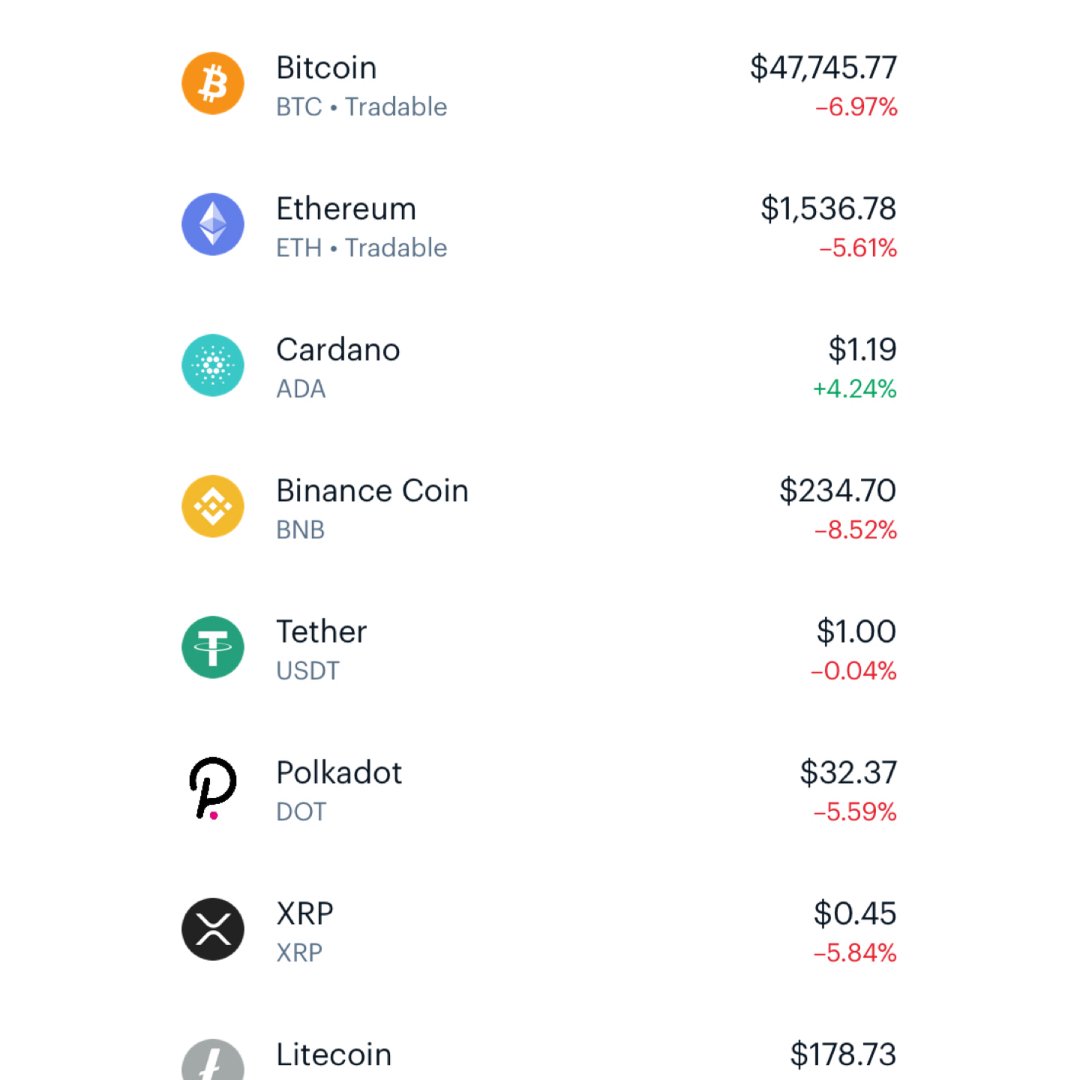1080x1080 pixels.
Task: Tap the orange Bitcoin logo icon
Action: point(212,84)
